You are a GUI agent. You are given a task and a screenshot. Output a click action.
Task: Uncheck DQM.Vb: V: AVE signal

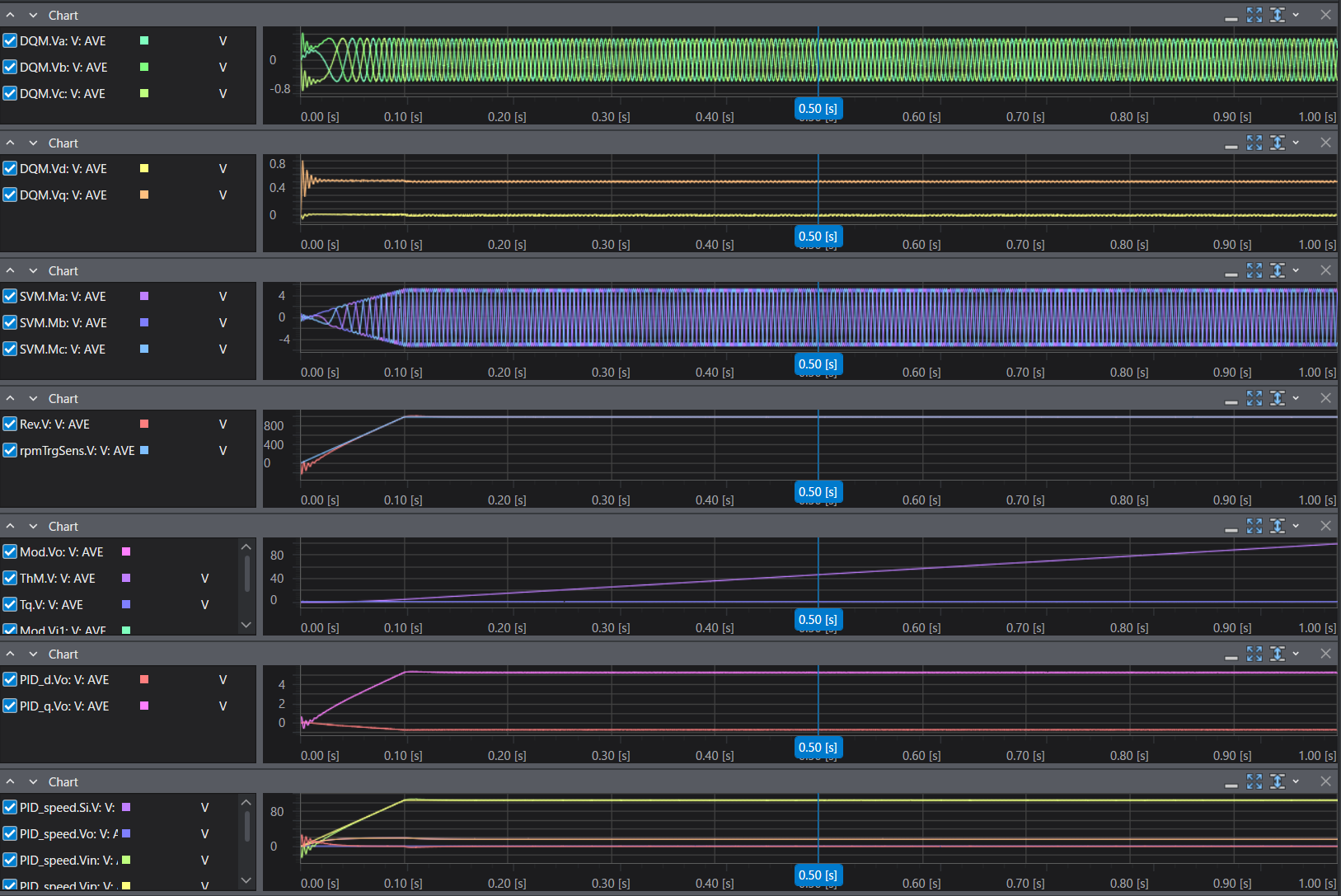pos(10,67)
